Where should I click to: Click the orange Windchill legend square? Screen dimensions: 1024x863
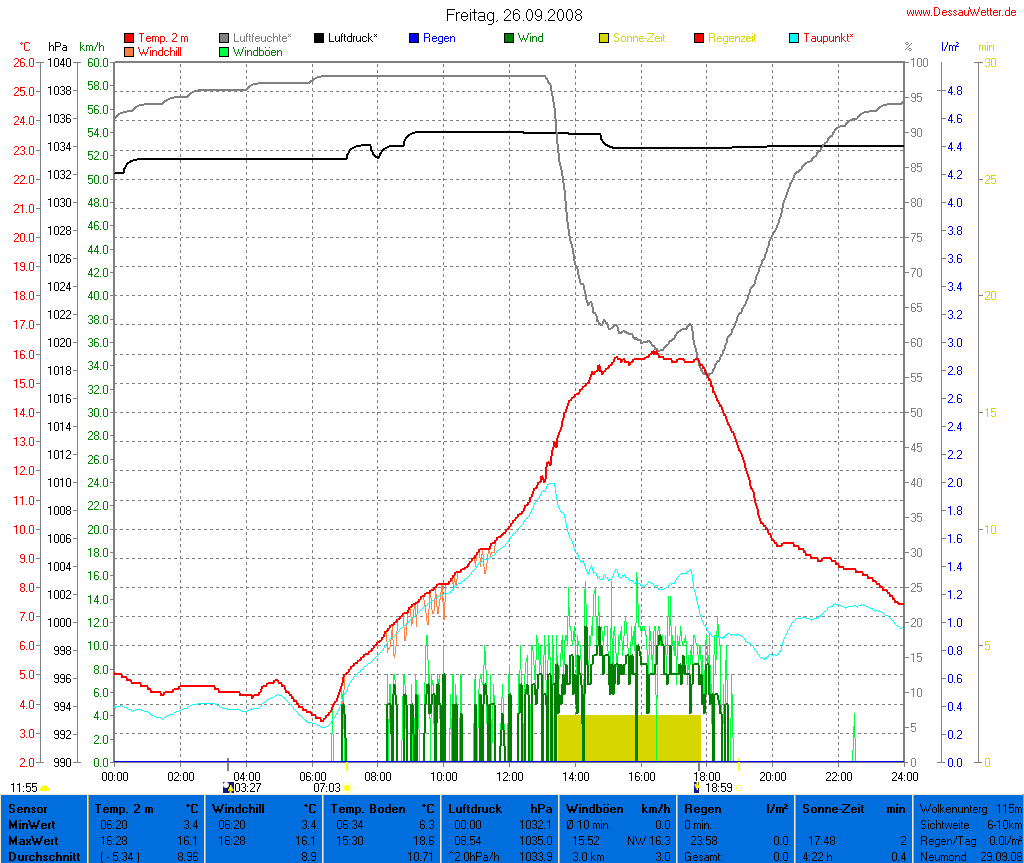[x=129, y=51]
